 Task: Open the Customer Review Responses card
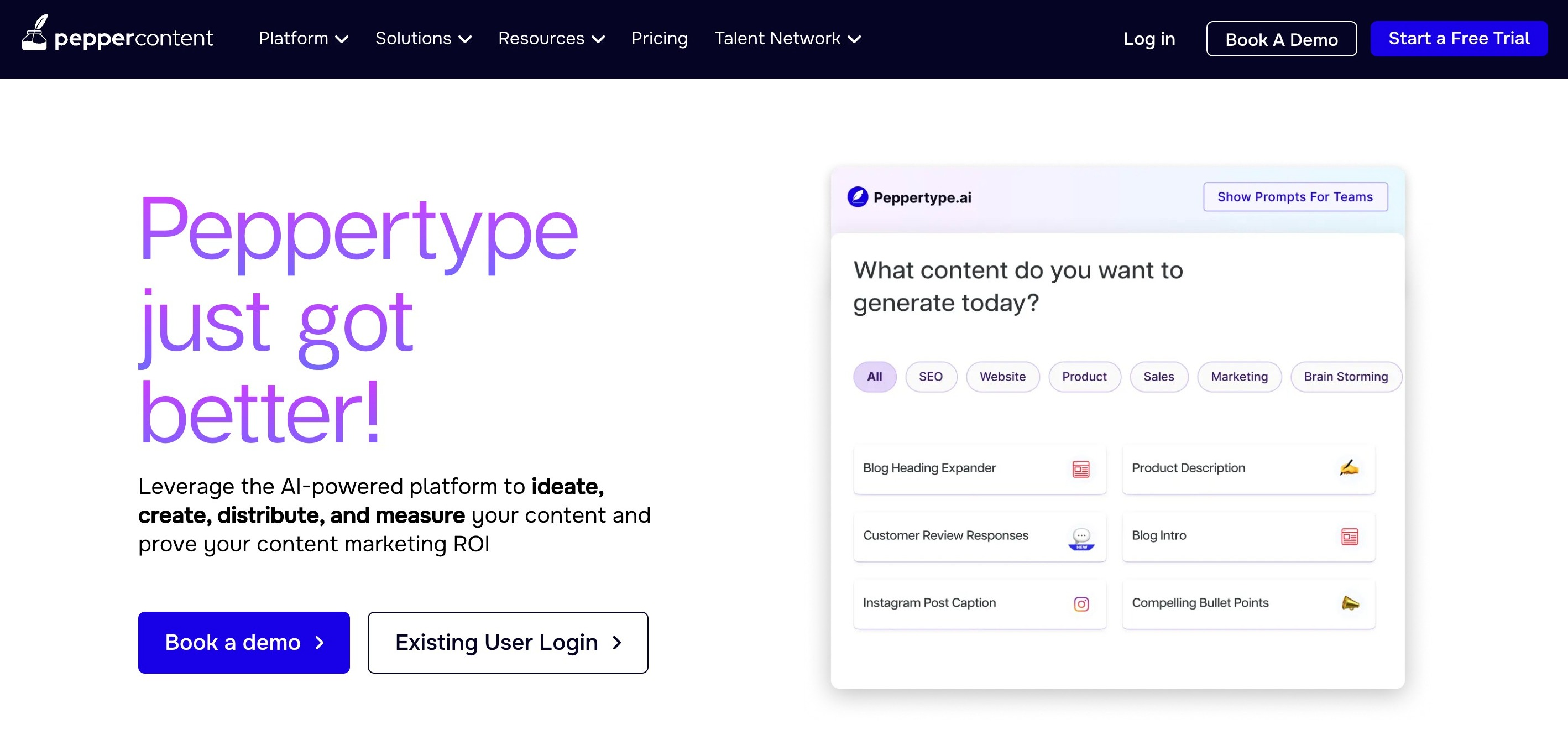(979, 537)
